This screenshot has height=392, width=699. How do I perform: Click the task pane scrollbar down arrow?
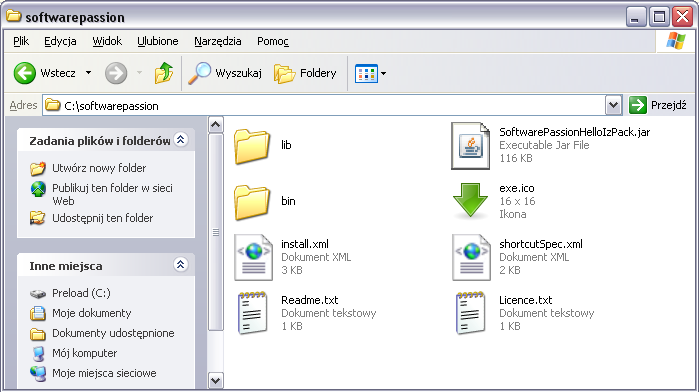(x=216, y=380)
